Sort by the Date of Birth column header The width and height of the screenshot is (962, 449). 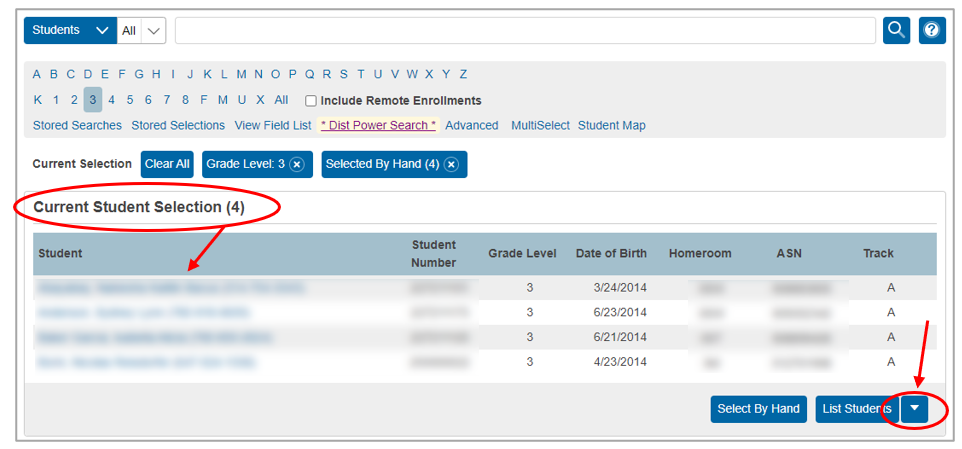click(x=610, y=254)
